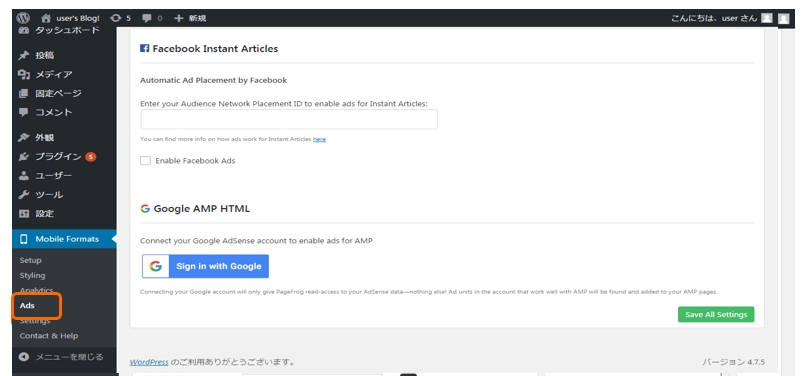The width and height of the screenshot is (808, 376).
Task: Select Ads in the Mobile Formats submenu
Action: coord(27,305)
